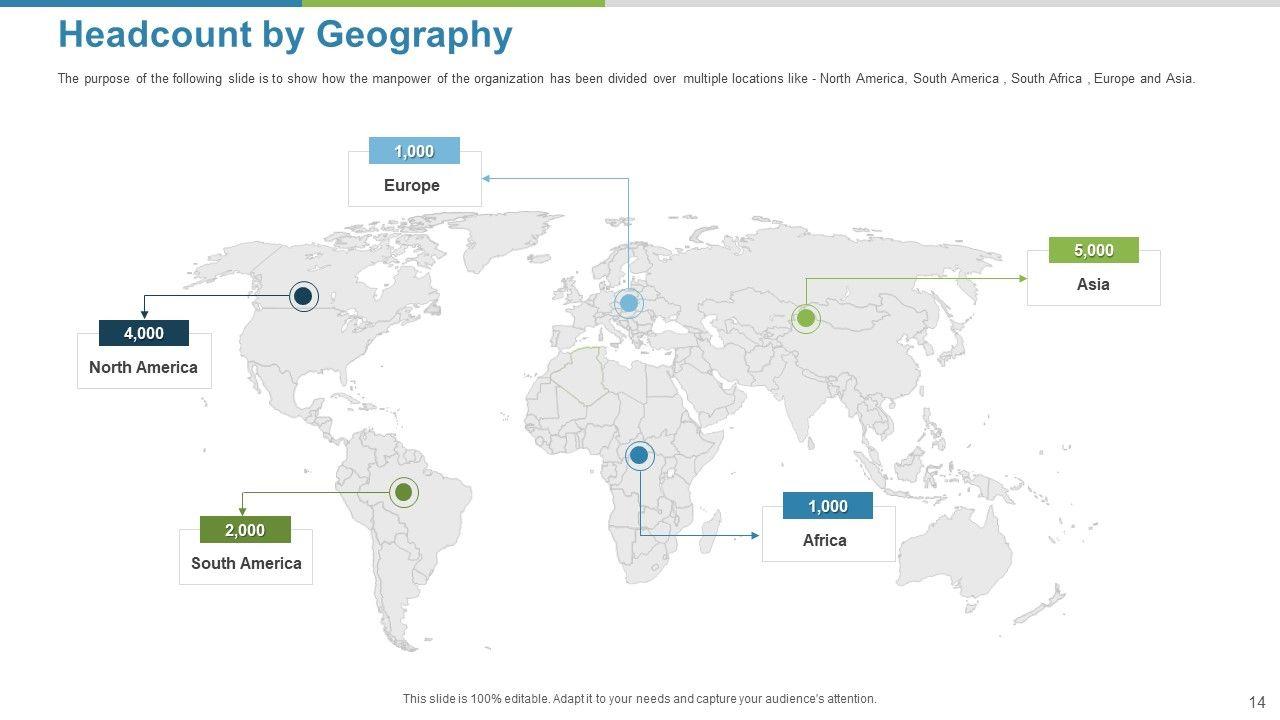Click the green marker on South America
This screenshot has height=720, width=1280.
(x=404, y=492)
